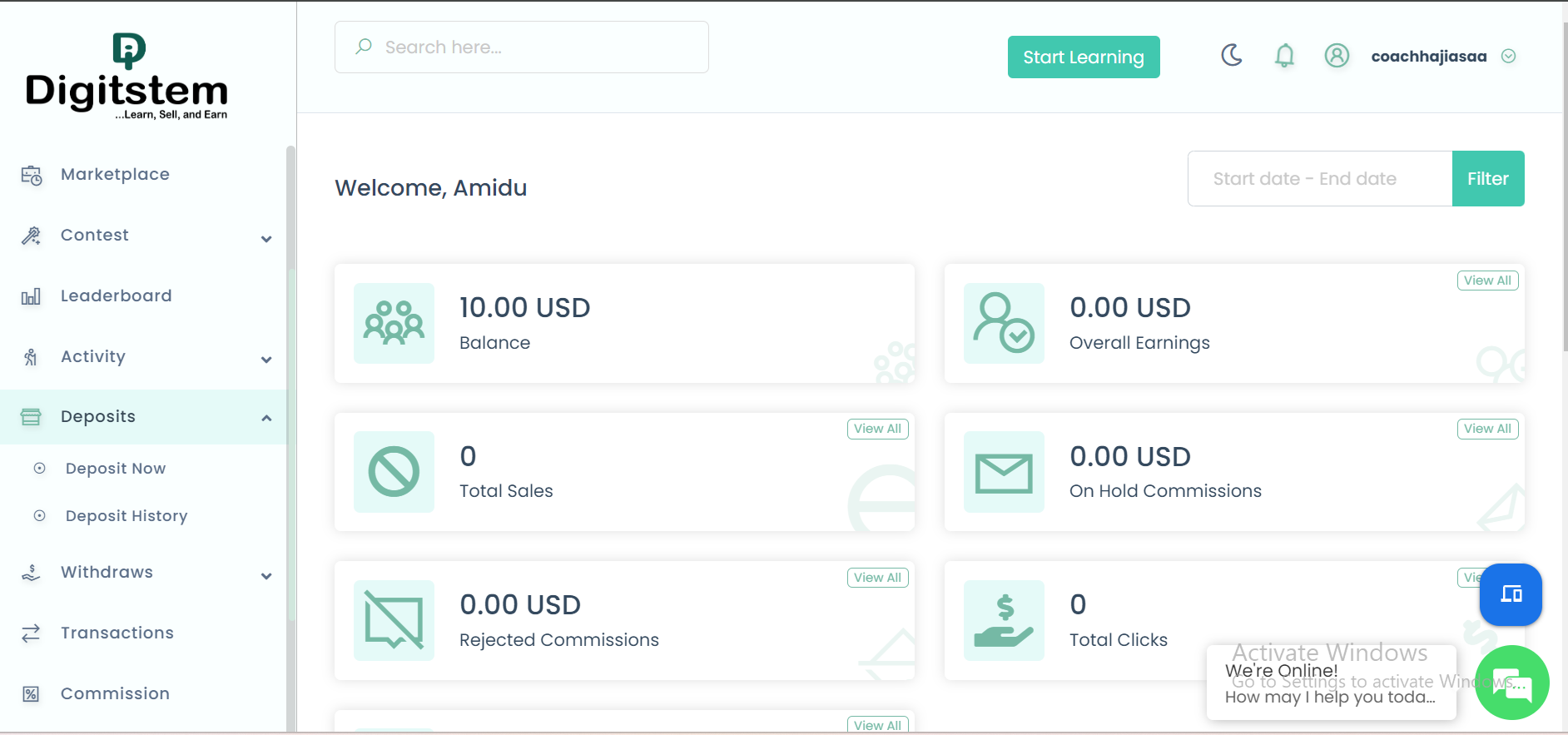Screen dimensions: 1568x735
Task: Collapse the Deposits menu chevron
Action: coord(266,418)
